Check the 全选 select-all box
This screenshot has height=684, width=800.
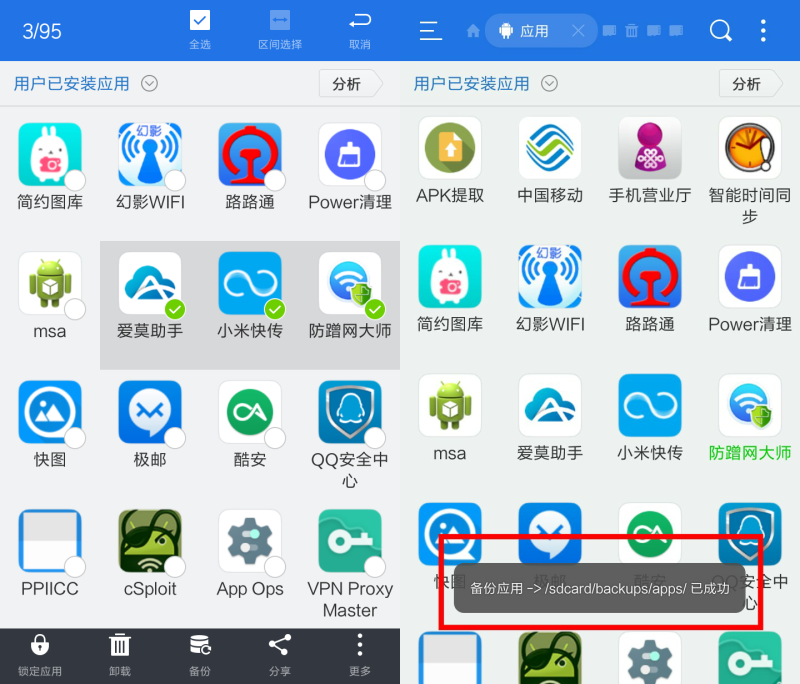(199, 21)
